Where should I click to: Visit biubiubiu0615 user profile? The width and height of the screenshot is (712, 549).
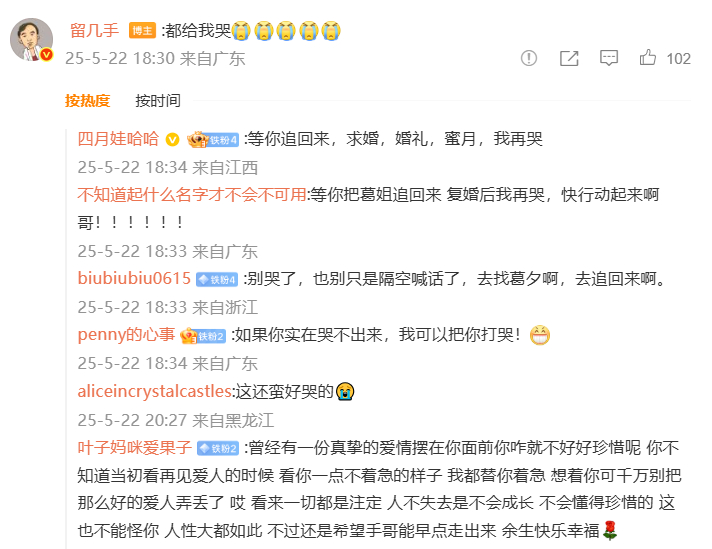[x=134, y=278]
